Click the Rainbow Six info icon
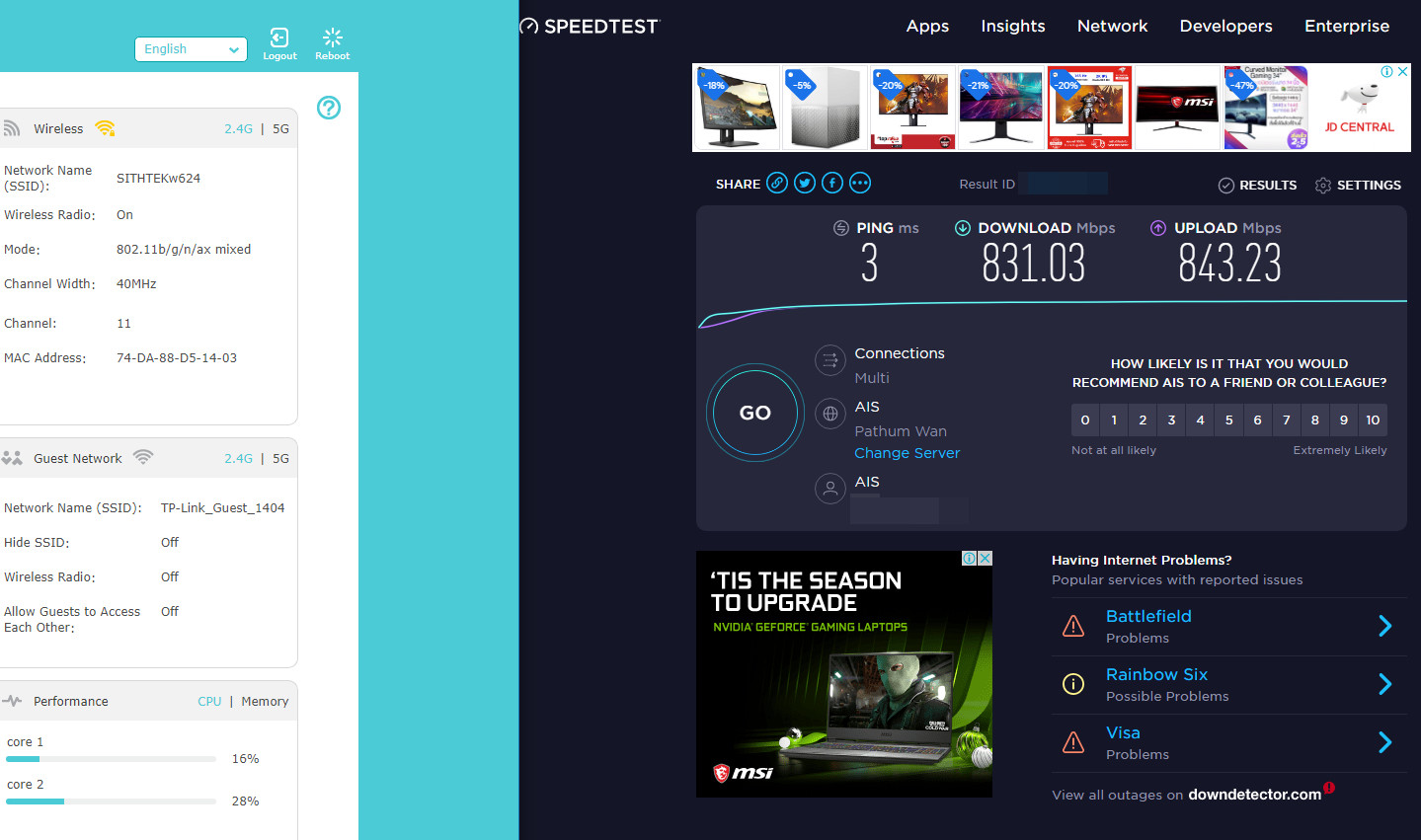 1073,684
